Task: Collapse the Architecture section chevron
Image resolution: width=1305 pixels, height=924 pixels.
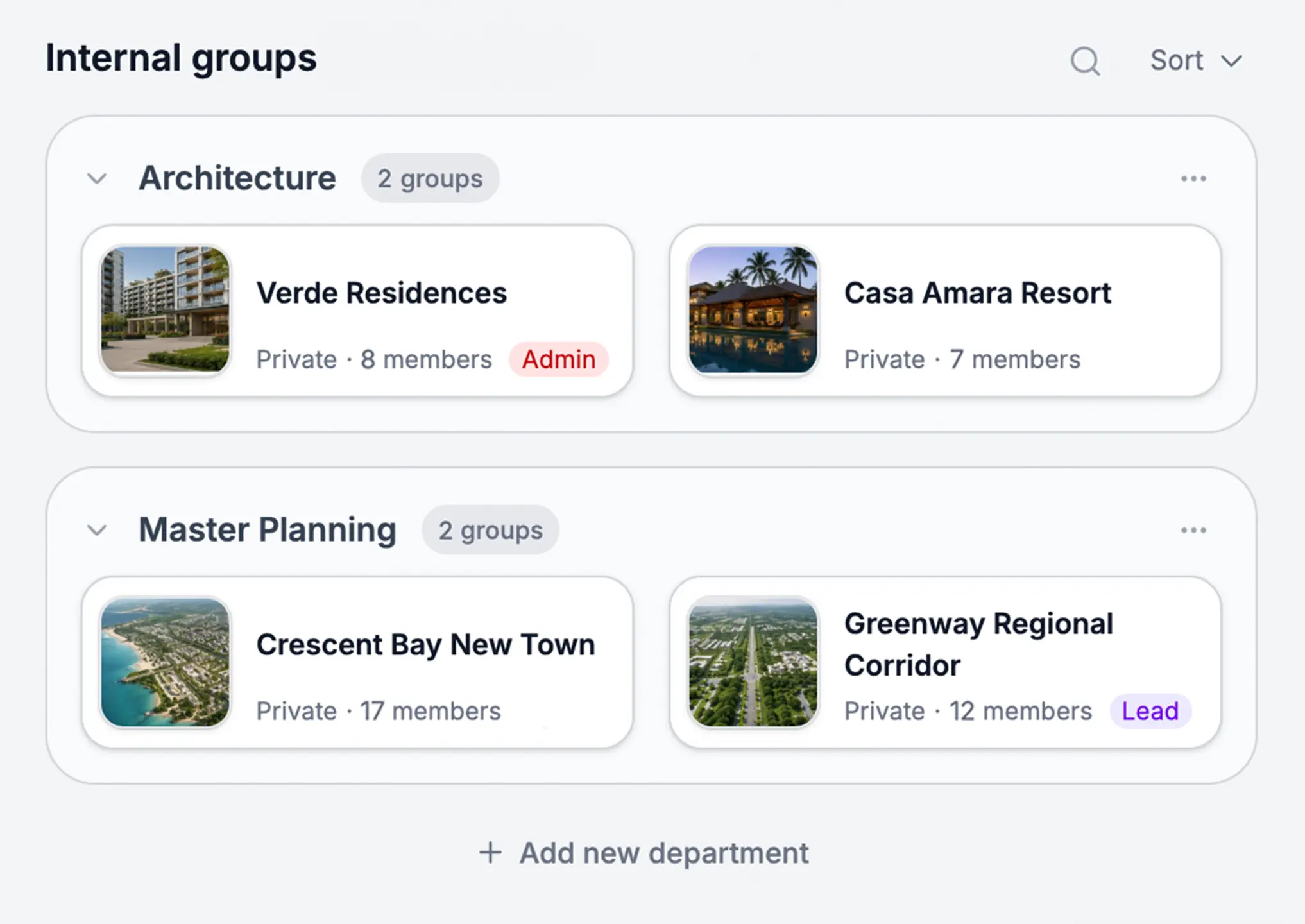Action: 97,178
